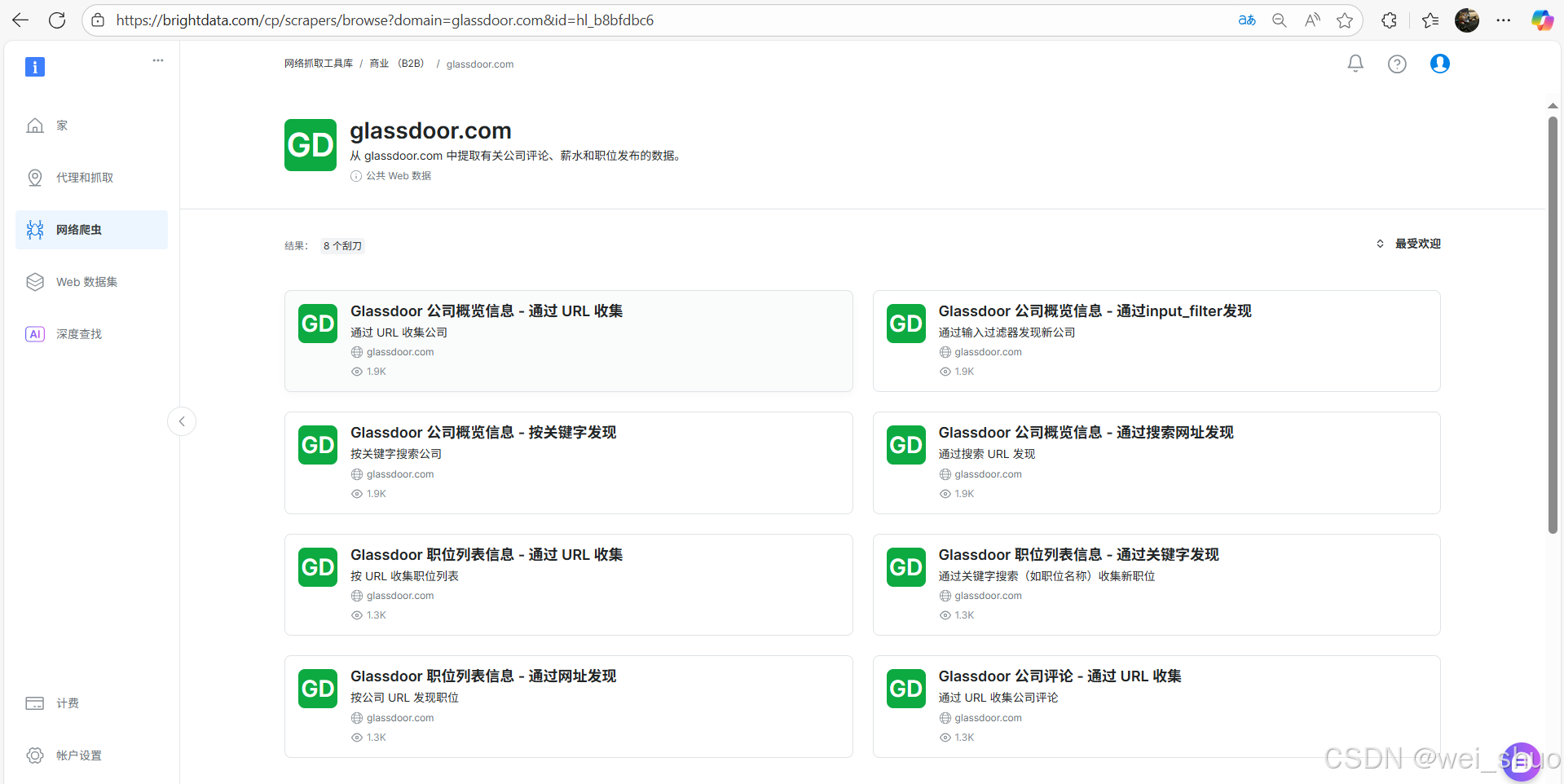Click 按公司 URL 发现职位 subtitle text

[x=405, y=698]
